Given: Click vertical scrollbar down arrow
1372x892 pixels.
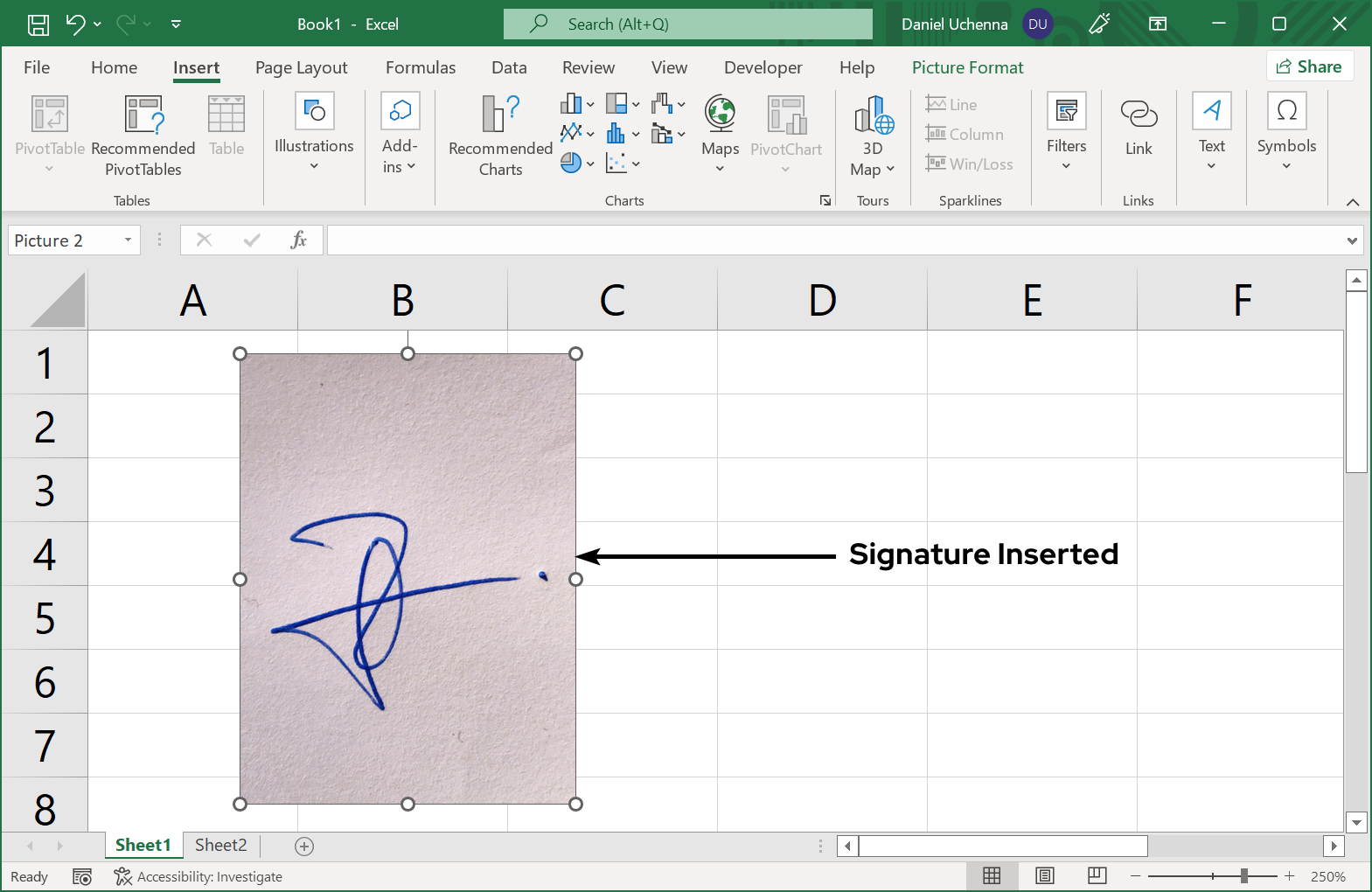Looking at the screenshot, I should (1356, 822).
